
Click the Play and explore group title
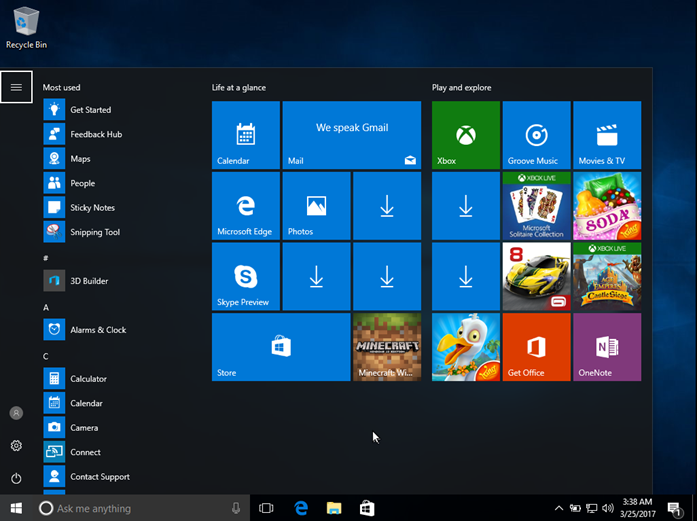(x=461, y=88)
